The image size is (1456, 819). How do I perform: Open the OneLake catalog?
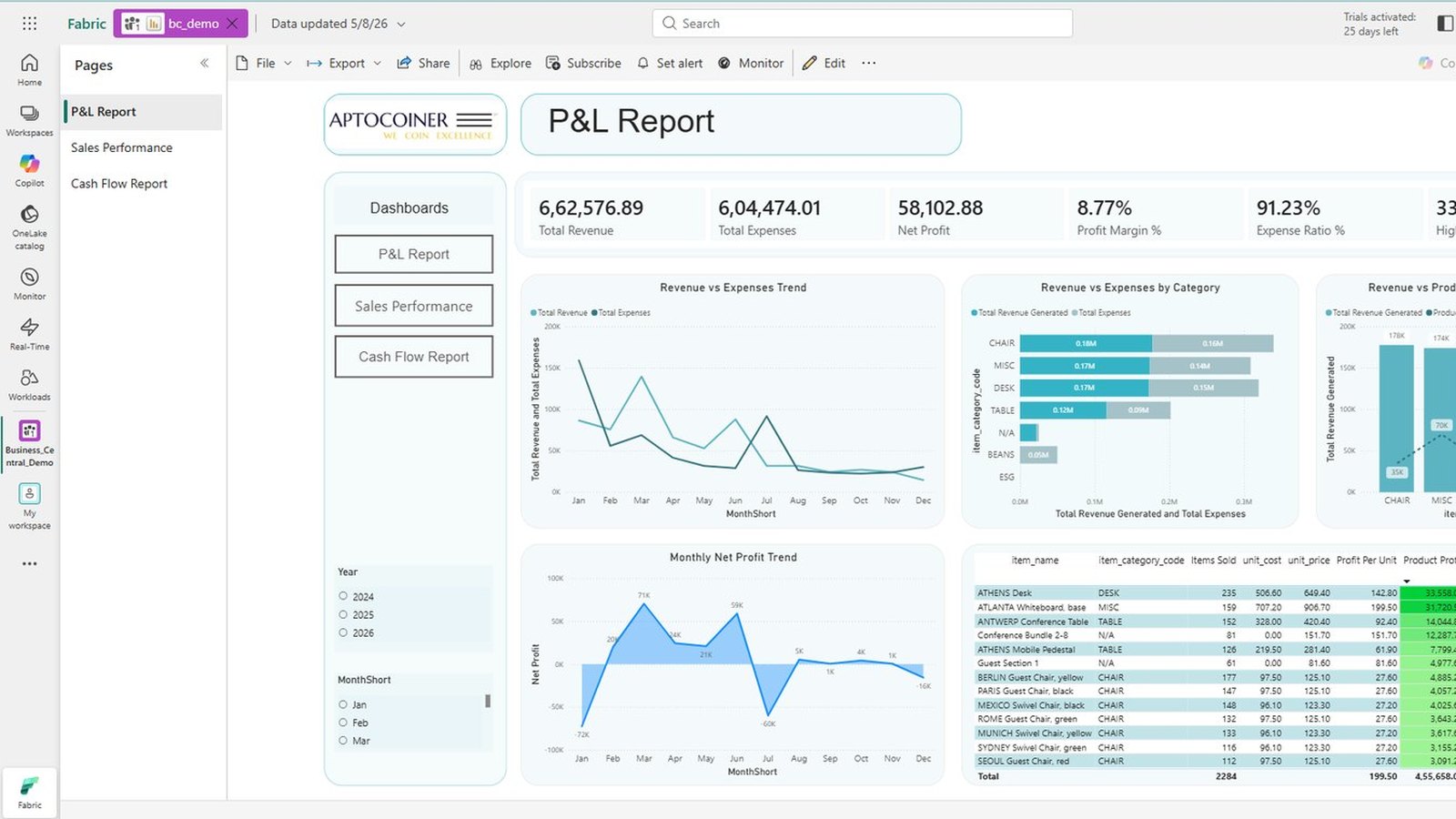[x=29, y=227]
